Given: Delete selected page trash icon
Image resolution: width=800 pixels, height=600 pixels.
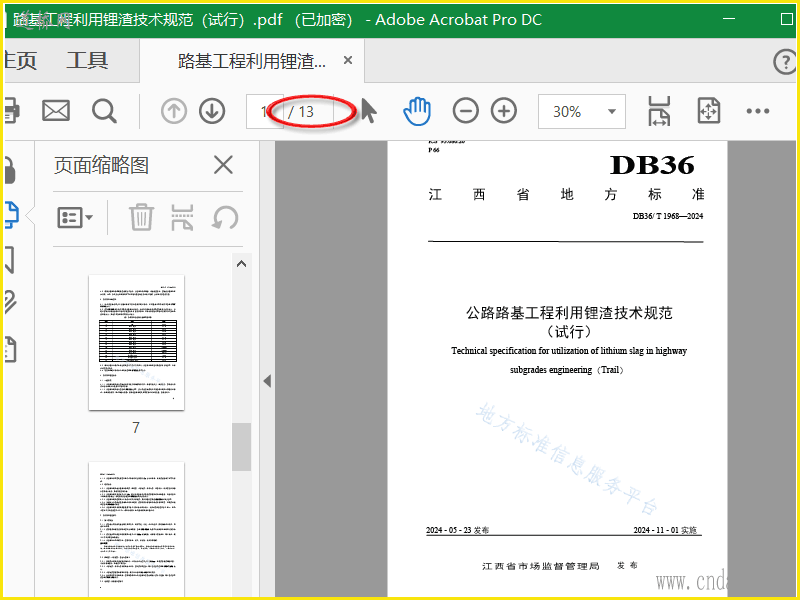Looking at the screenshot, I should pos(141,217).
